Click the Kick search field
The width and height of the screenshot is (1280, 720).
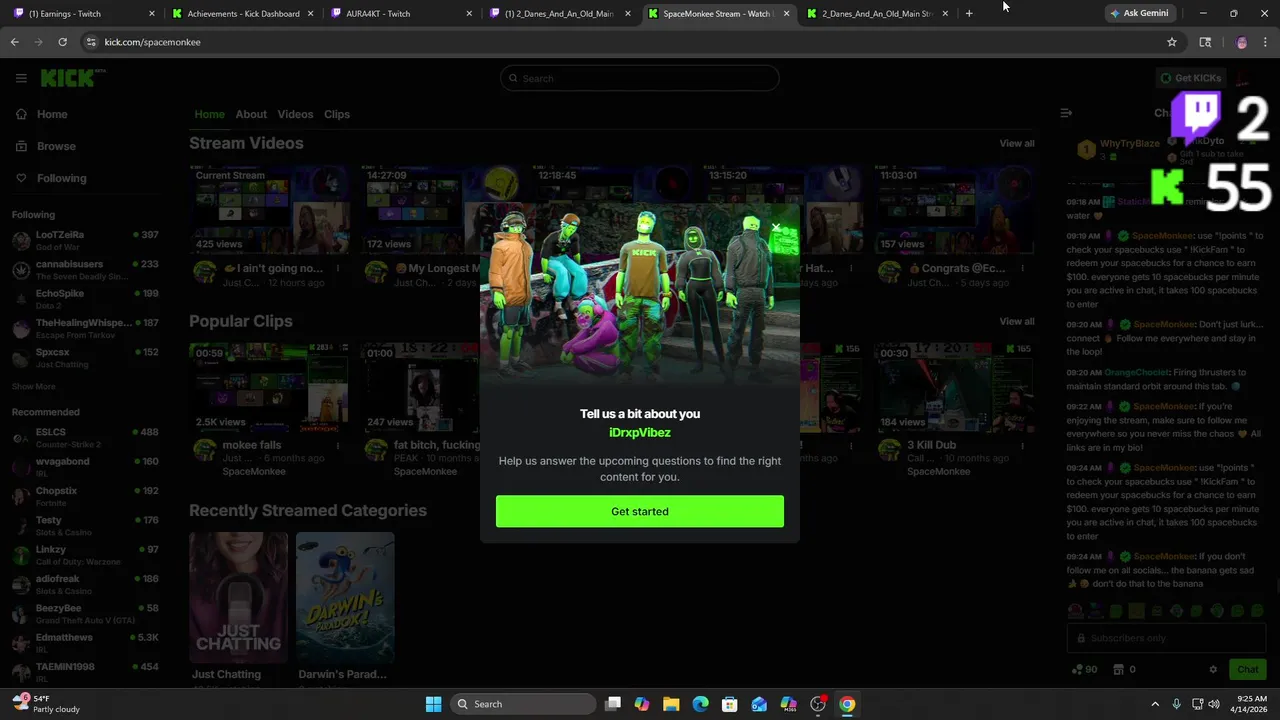click(x=640, y=78)
